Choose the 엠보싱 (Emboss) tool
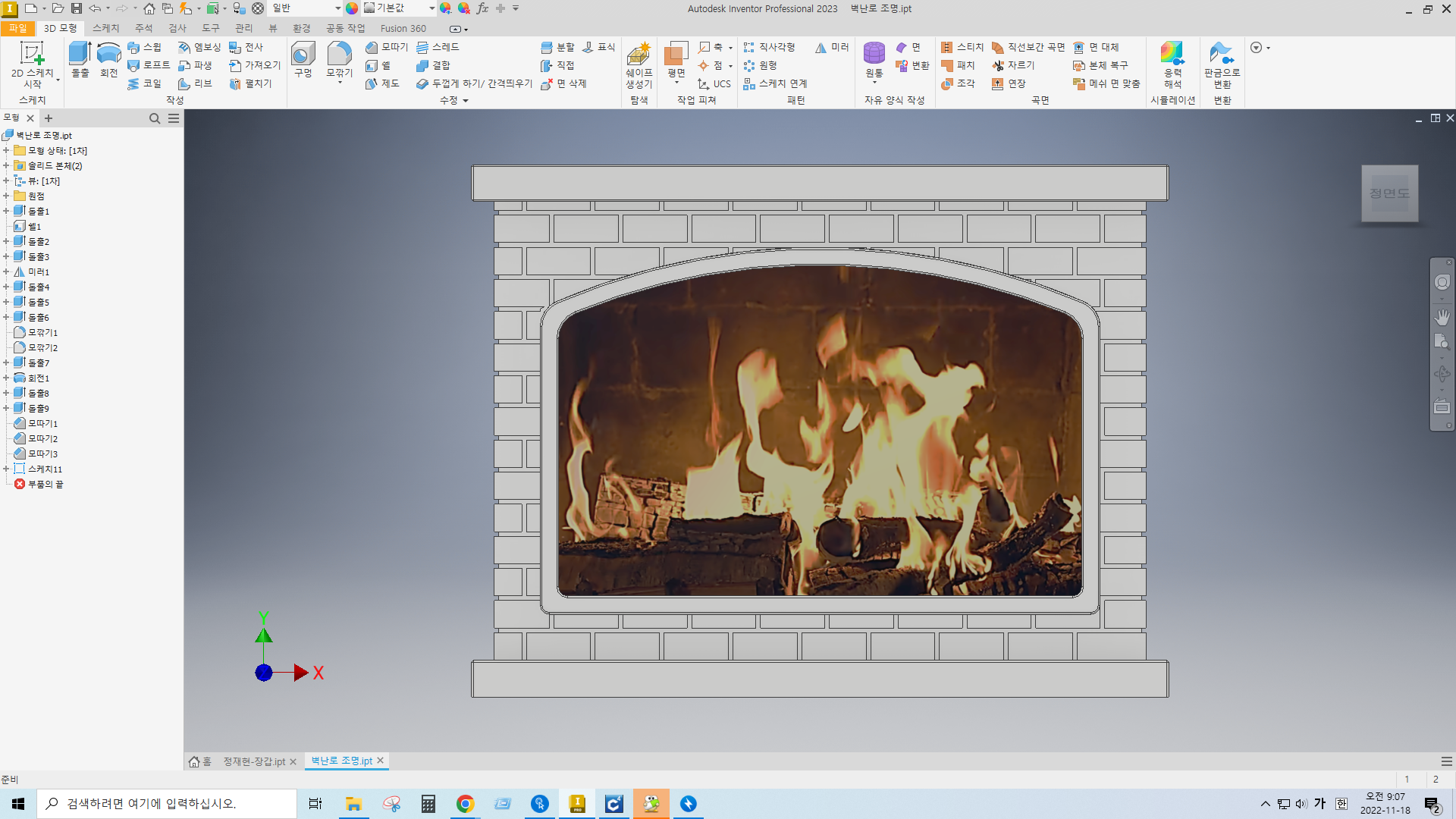Screen dimensions: 1456x819 pyautogui.click(x=199, y=47)
